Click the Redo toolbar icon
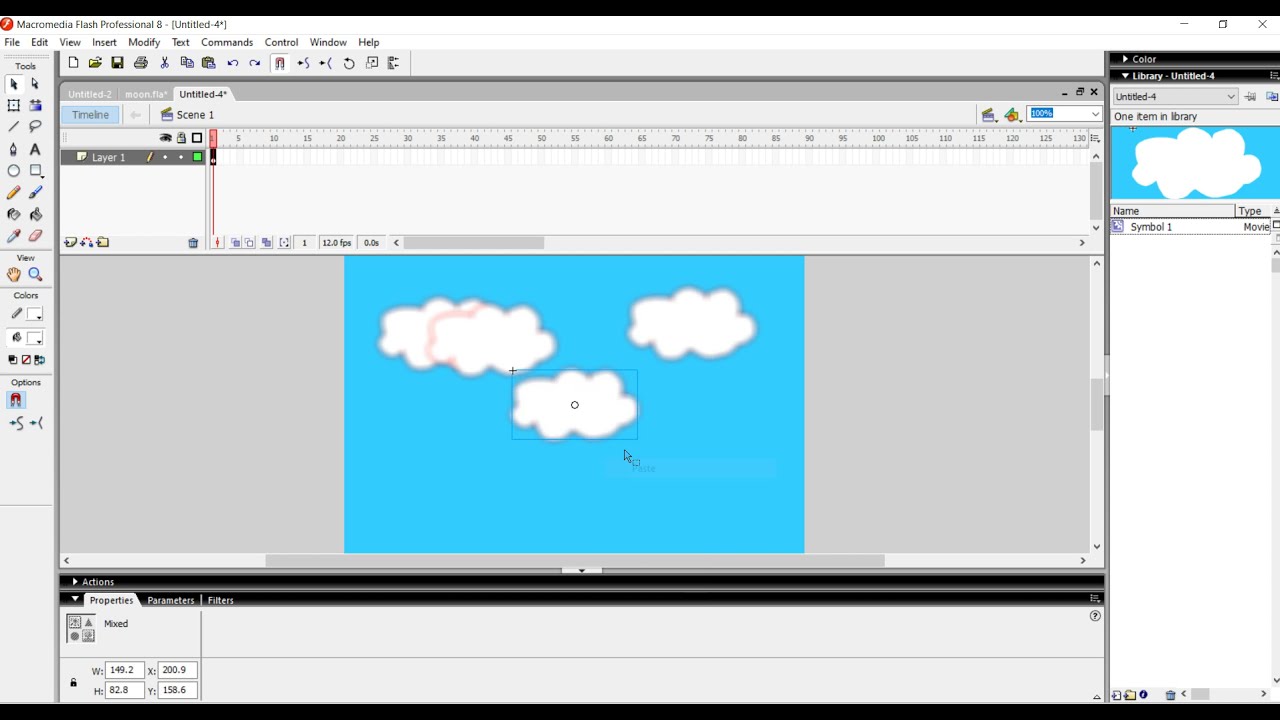Screen dimensions: 1280x720 [255, 63]
